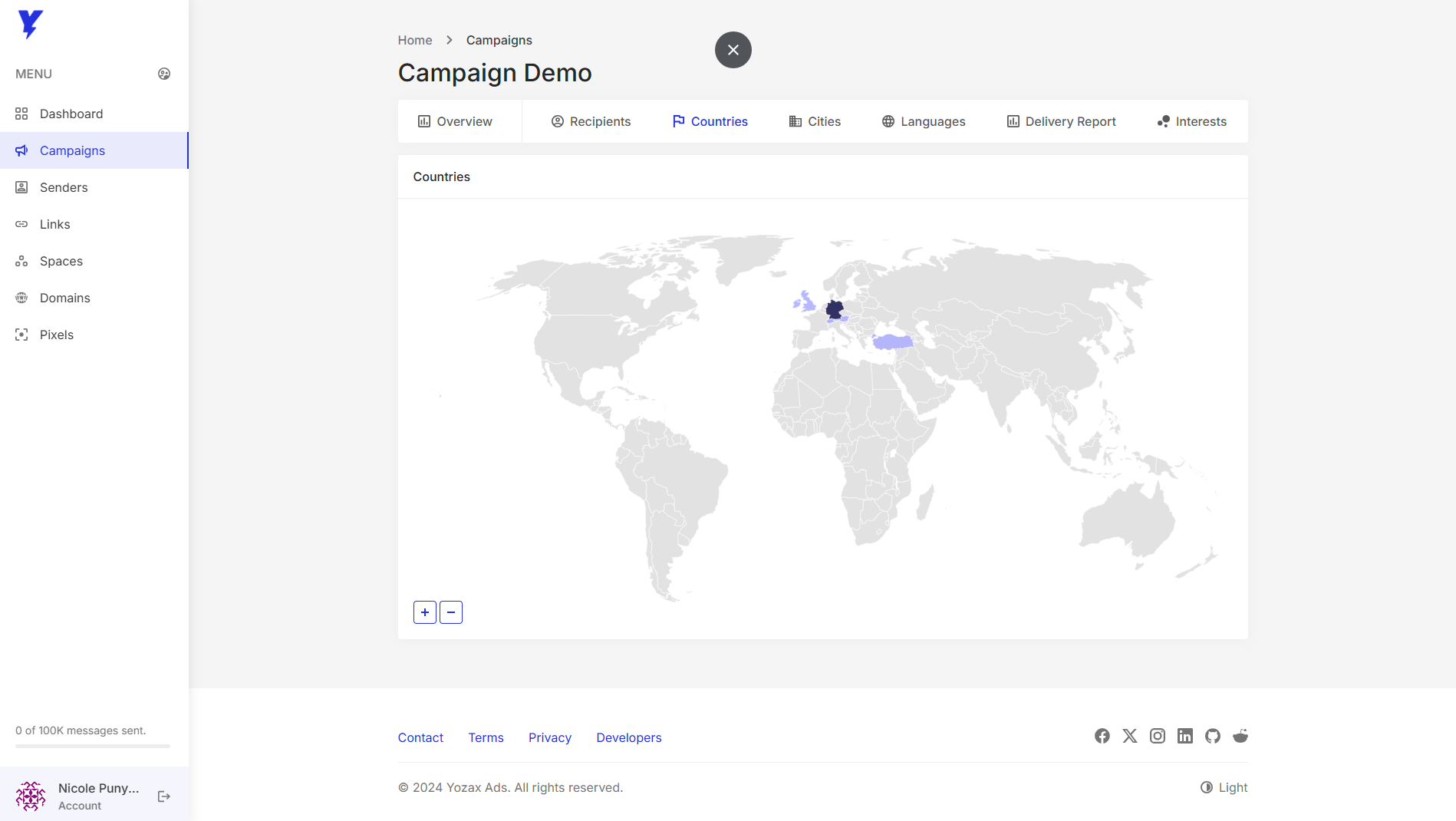Zoom in on the countries map
This screenshot has height=821, width=1456.
425,612
